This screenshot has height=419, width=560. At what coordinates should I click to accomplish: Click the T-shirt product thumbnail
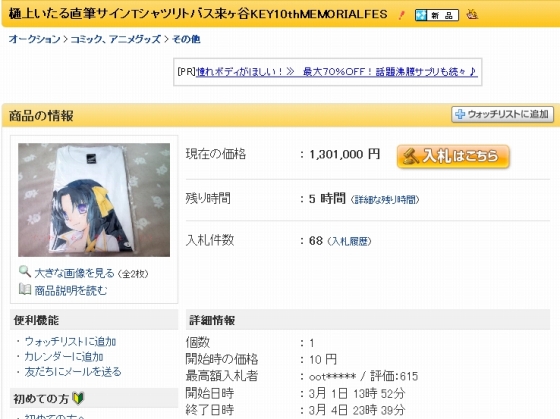[94, 200]
